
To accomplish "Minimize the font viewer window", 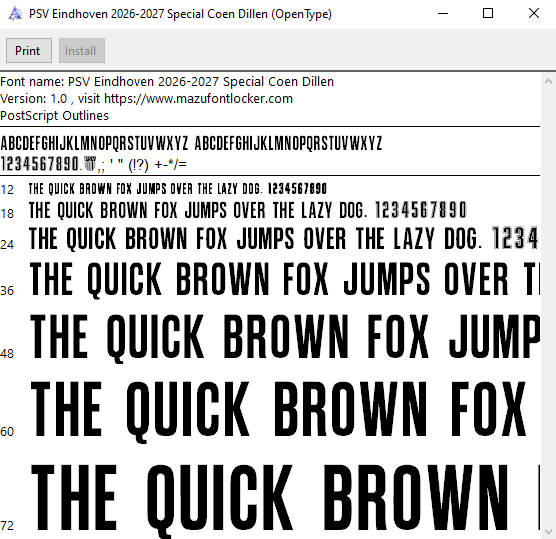I will [x=443, y=14].
